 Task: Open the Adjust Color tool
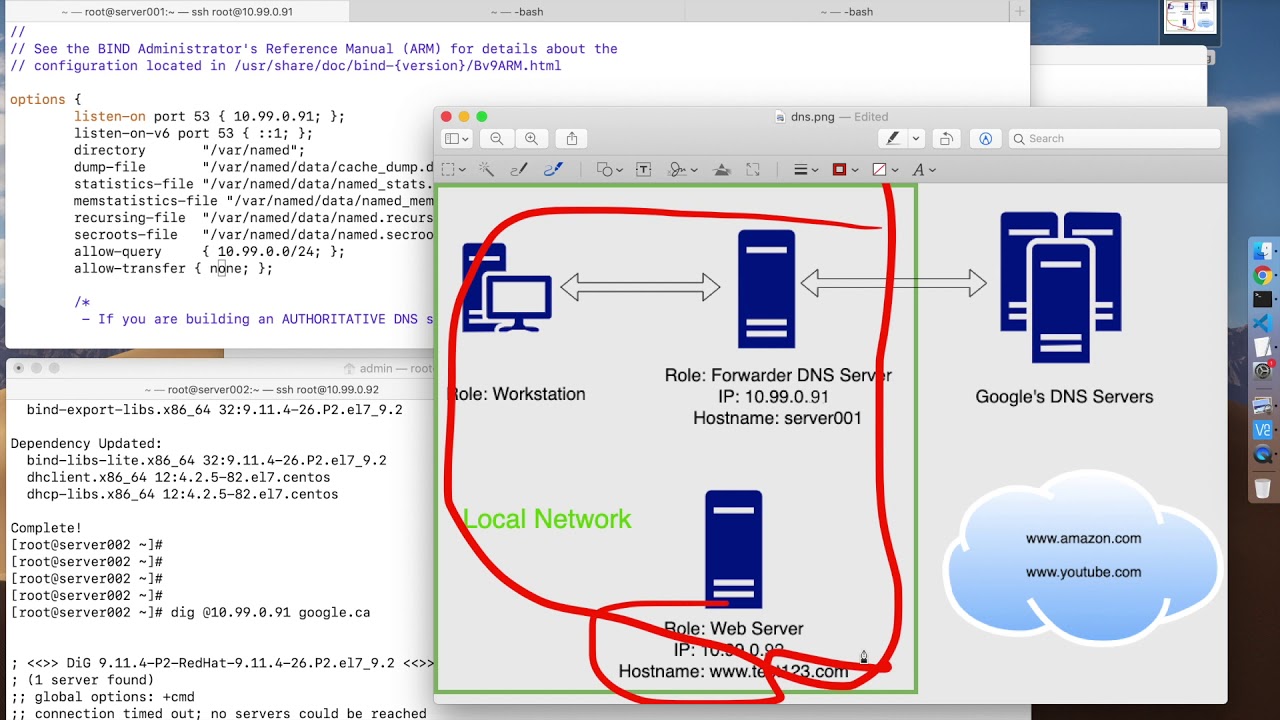point(721,170)
